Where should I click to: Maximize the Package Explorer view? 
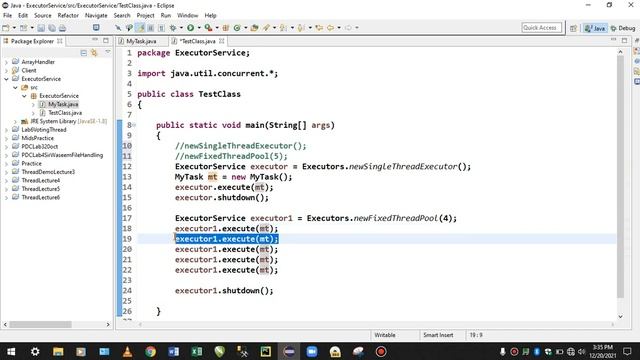click(x=106, y=40)
